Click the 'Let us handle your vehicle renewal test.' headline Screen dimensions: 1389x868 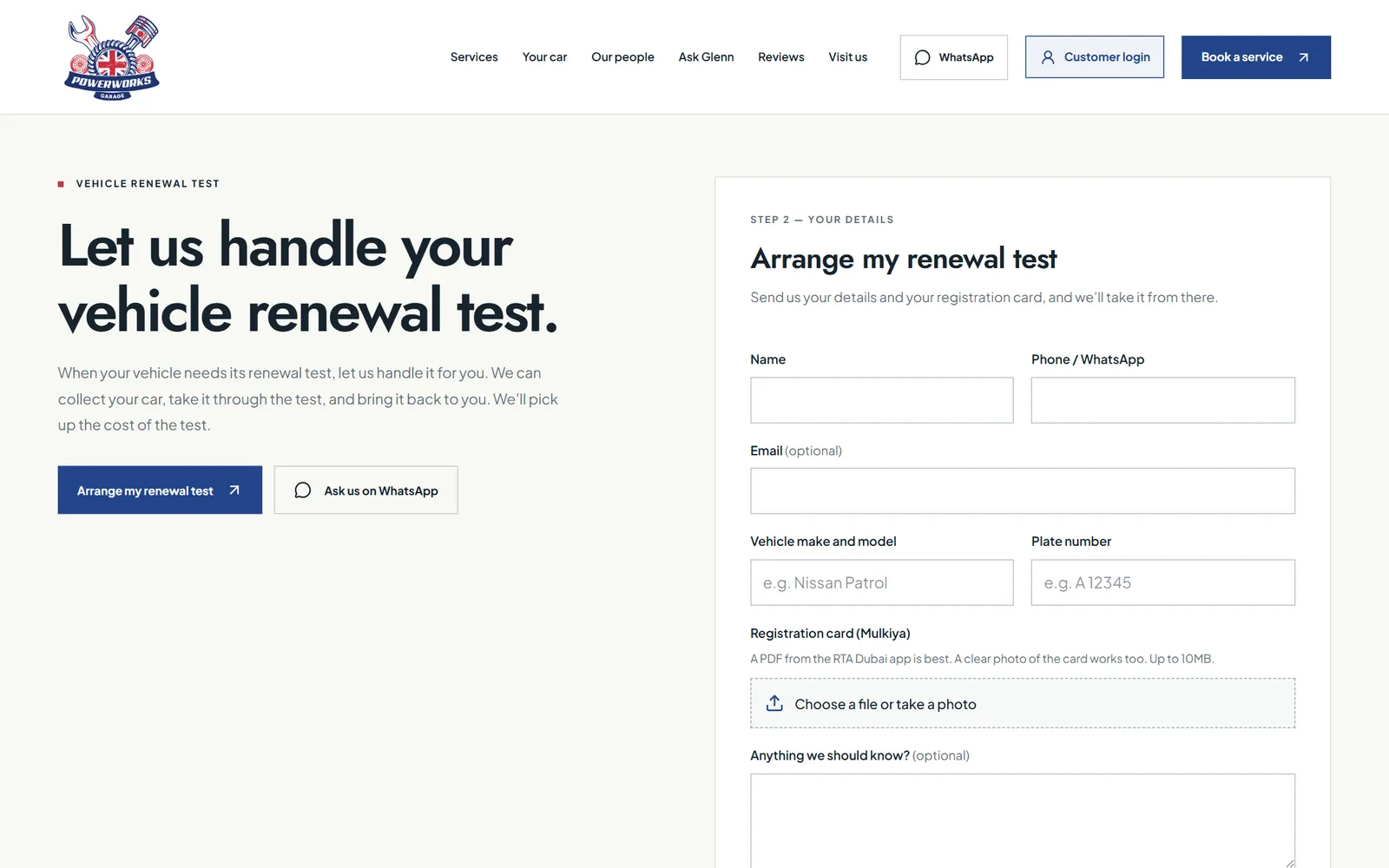click(308, 278)
